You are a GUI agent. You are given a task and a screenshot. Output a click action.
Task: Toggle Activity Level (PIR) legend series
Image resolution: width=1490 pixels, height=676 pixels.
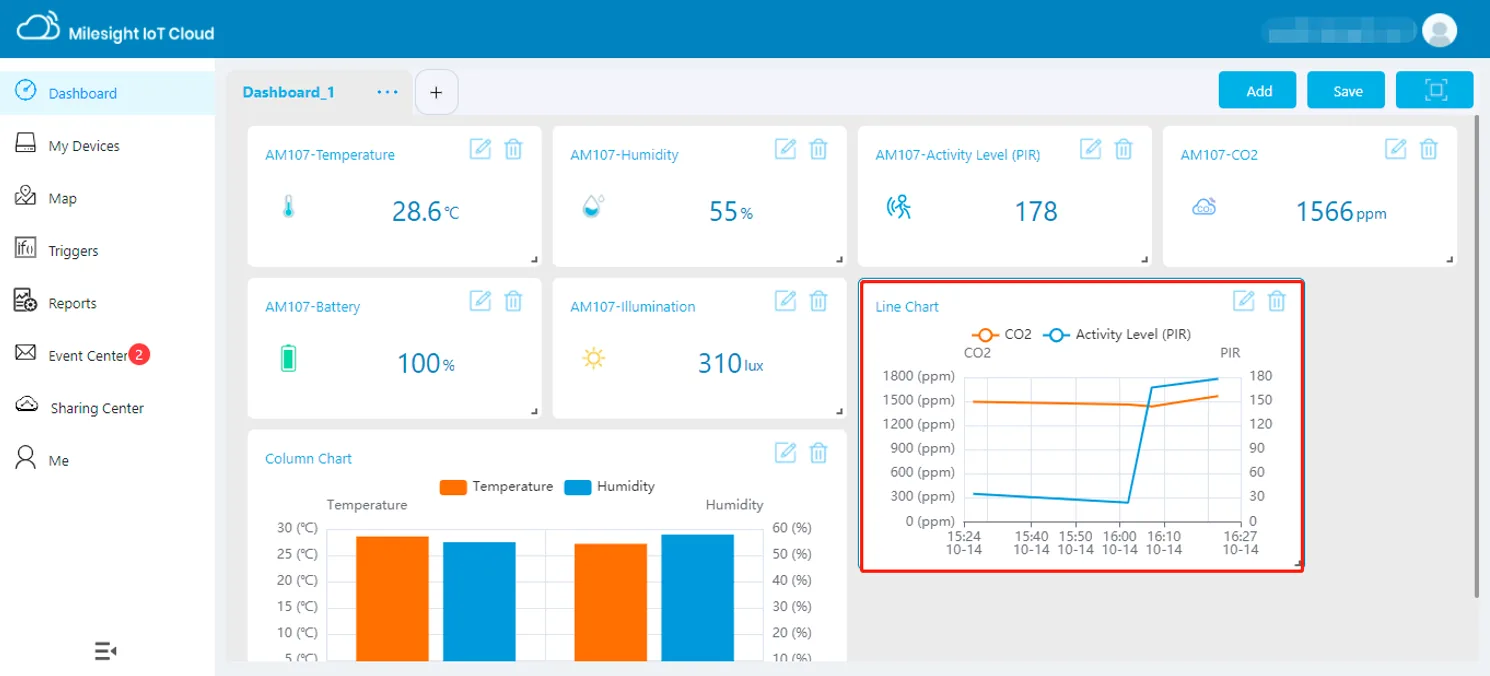1117,335
